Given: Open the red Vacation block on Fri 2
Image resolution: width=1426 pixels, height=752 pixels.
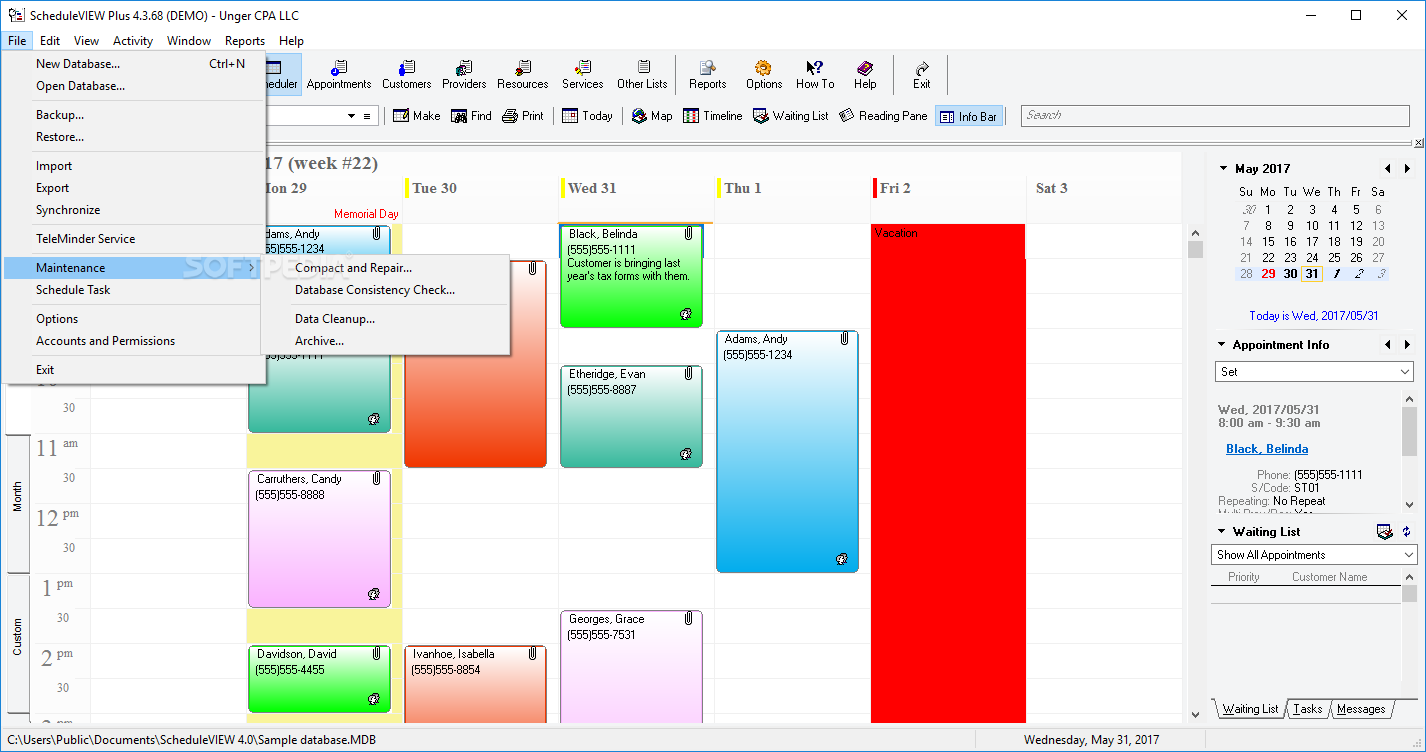Looking at the screenshot, I should (x=948, y=472).
